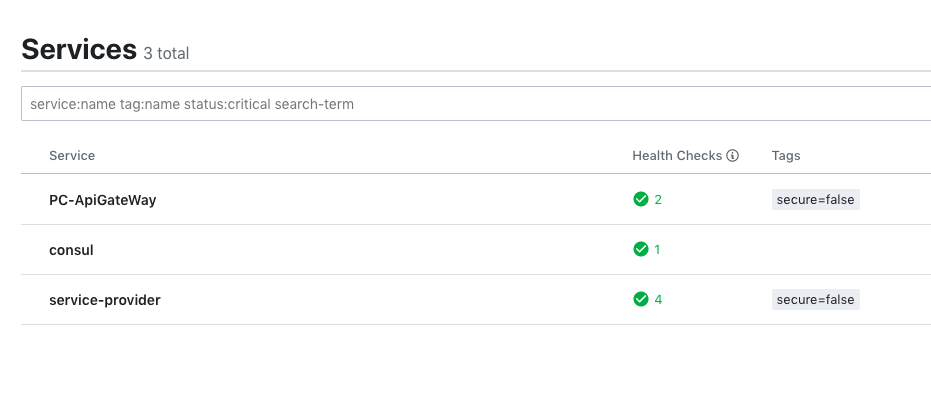This screenshot has width=931, height=419.
Task: Click the empty Tags cell in consul row
Action: click(x=849, y=249)
